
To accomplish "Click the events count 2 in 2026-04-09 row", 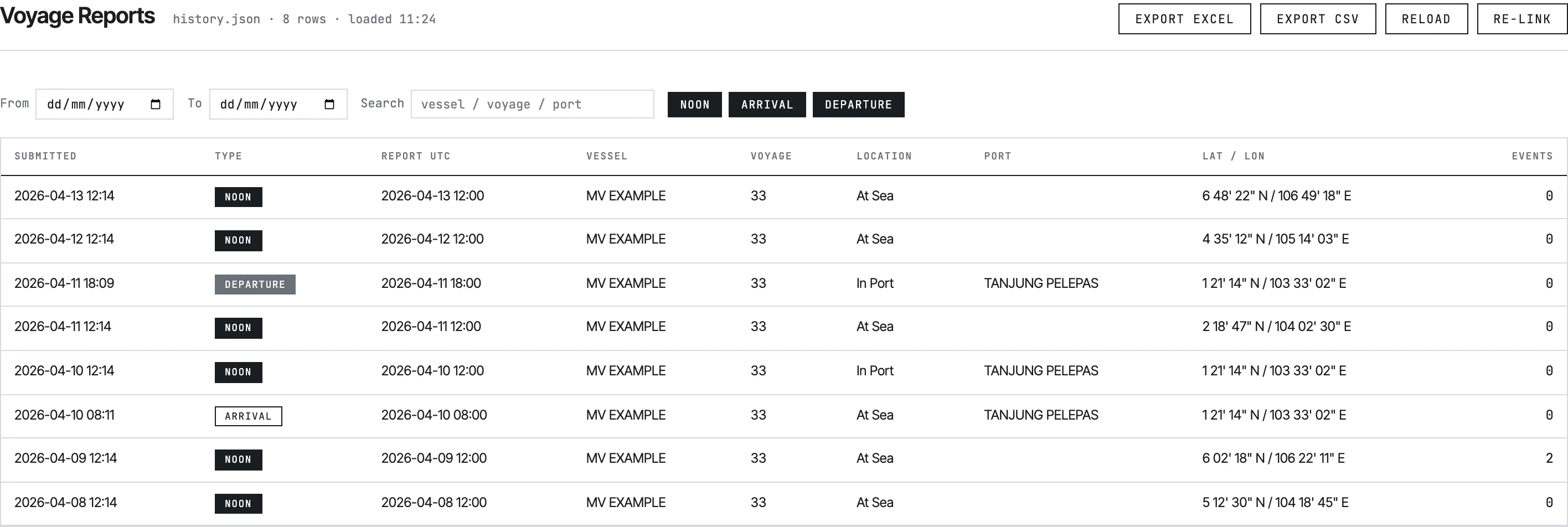I will [1549, 458].
